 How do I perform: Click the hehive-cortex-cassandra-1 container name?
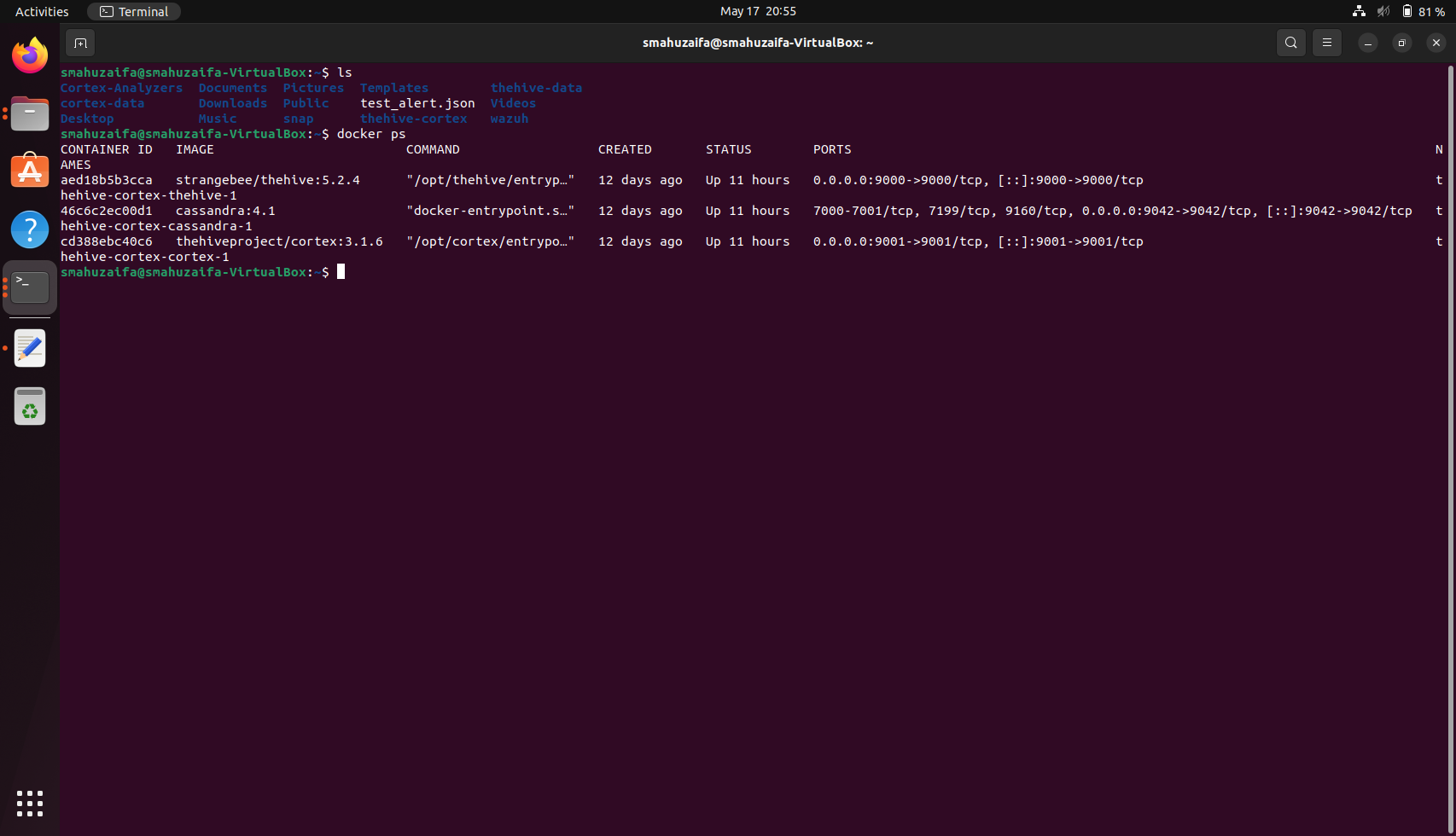coord(156,226)
